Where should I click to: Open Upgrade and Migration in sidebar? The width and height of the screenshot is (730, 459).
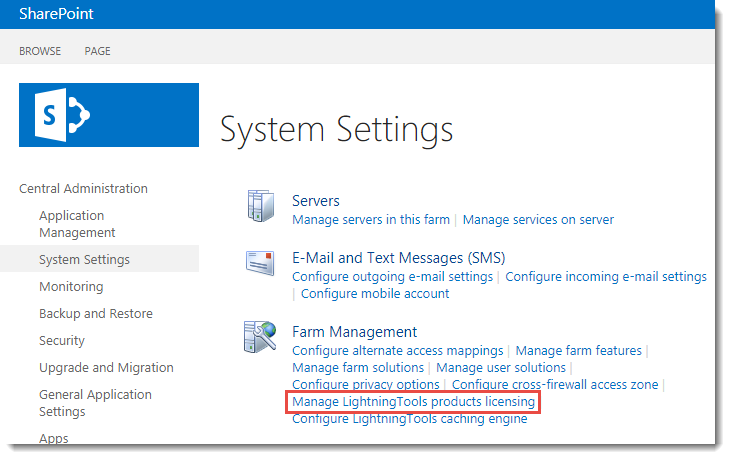106,367
